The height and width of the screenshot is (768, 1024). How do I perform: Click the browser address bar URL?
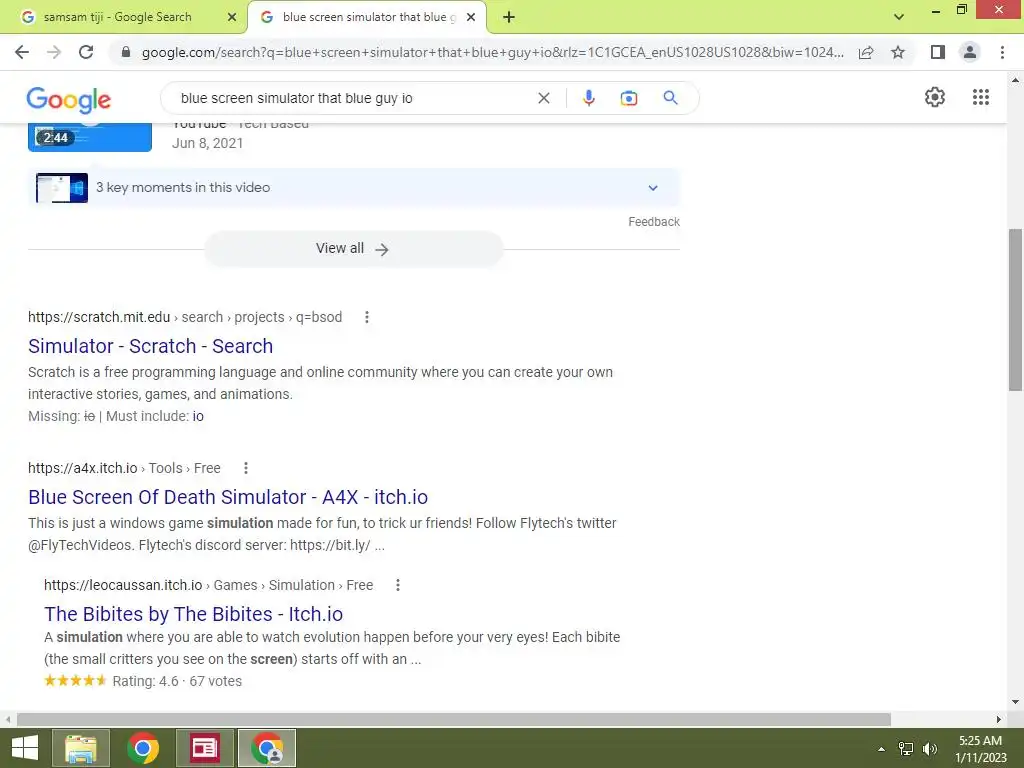pyautogui.click(x=492, y=52)
